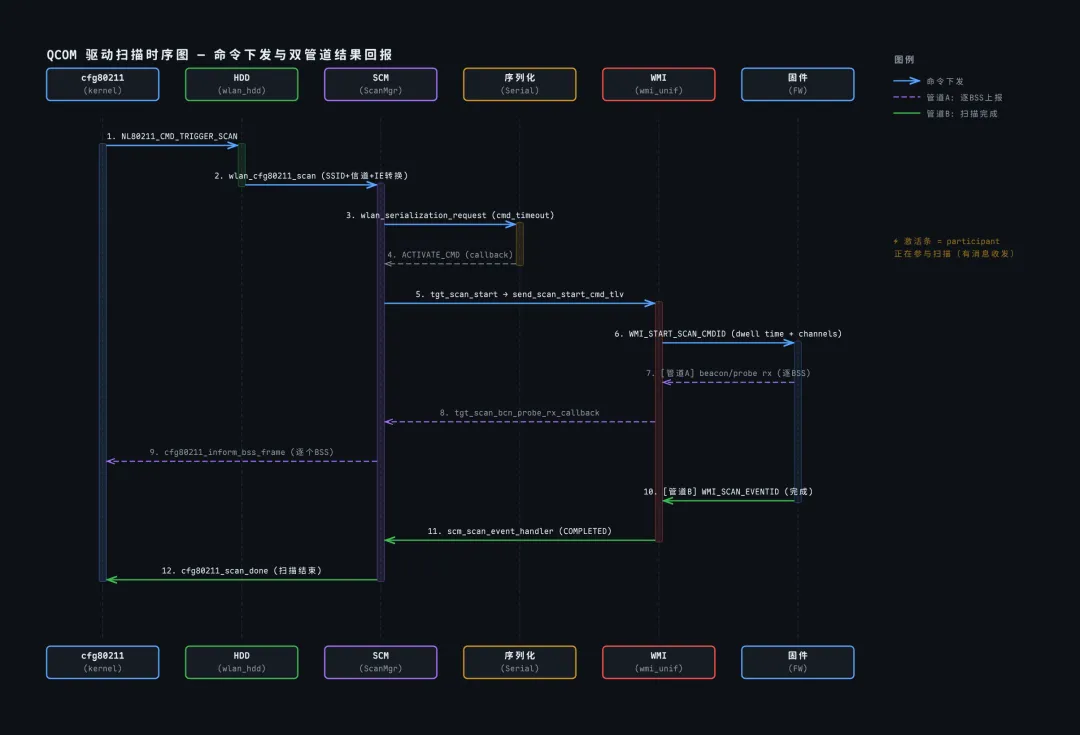Click message '9. cfg80211_inform_bss_frame' label
This screenshot has width=1080, height=735.
pos(217,452)
